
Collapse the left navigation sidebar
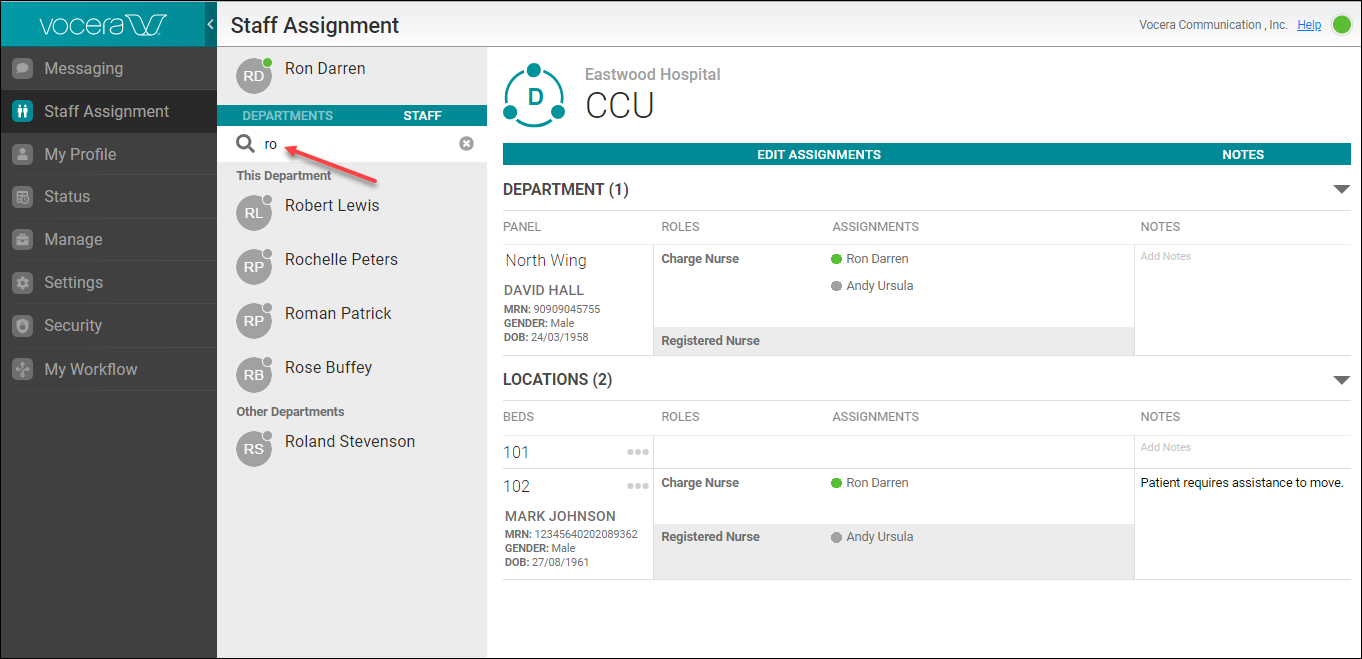pyautogui.click(x=210, y=24)
